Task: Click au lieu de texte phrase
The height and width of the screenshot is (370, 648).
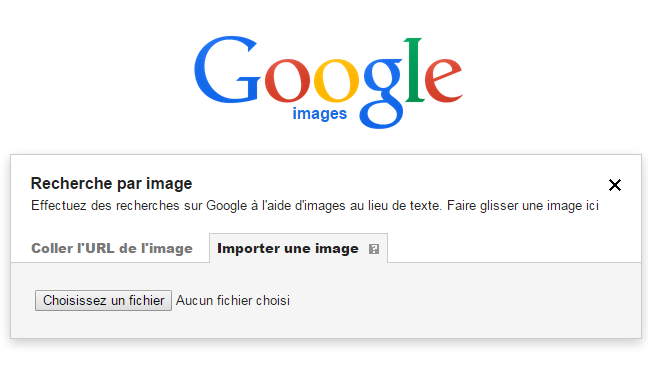Action: [x=396, y=205]
